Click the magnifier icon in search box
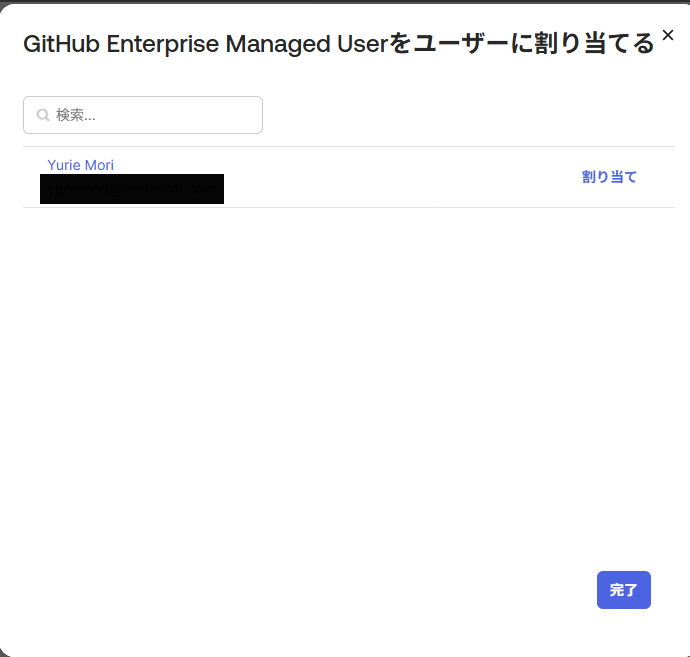The width and height of the screenshot is (690, 657). pyautogui.click(x=43, y=115)
